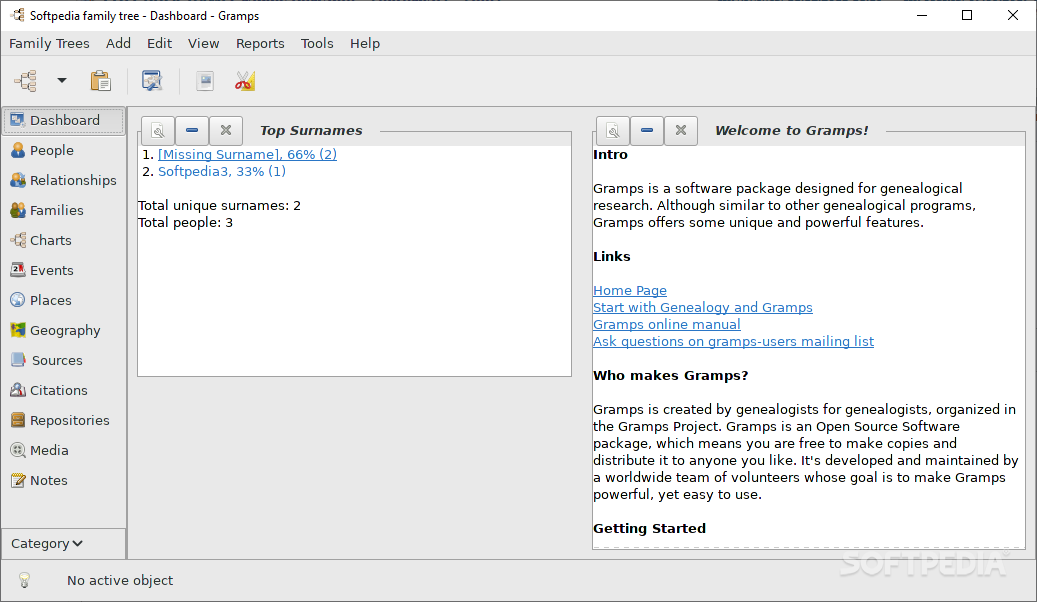
Task: Click the Softpedia3, 33% (1) link
Action: click(x=222, y=171)
